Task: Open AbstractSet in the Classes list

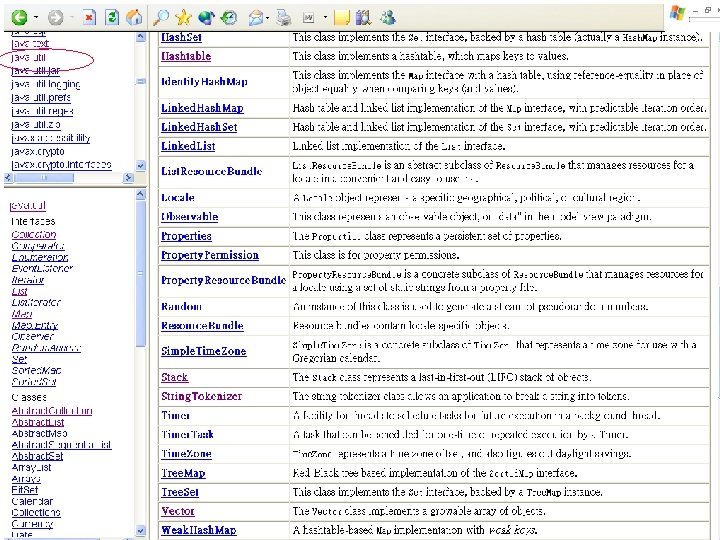Action: 37,456
